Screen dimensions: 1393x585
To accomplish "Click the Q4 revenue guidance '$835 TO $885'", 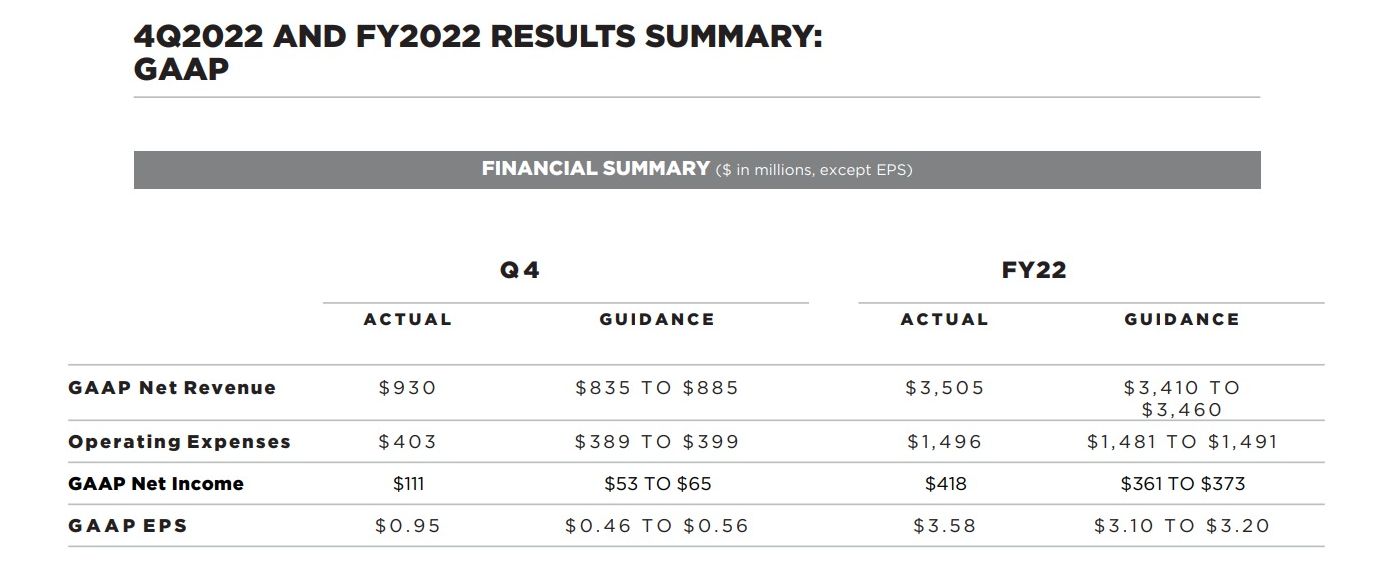I will (657, 388).
